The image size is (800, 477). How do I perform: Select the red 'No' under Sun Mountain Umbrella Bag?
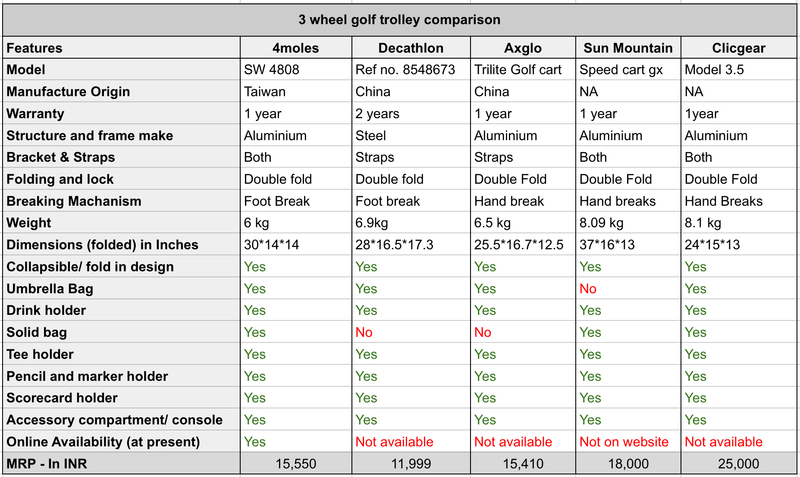[x=590, y=289]
